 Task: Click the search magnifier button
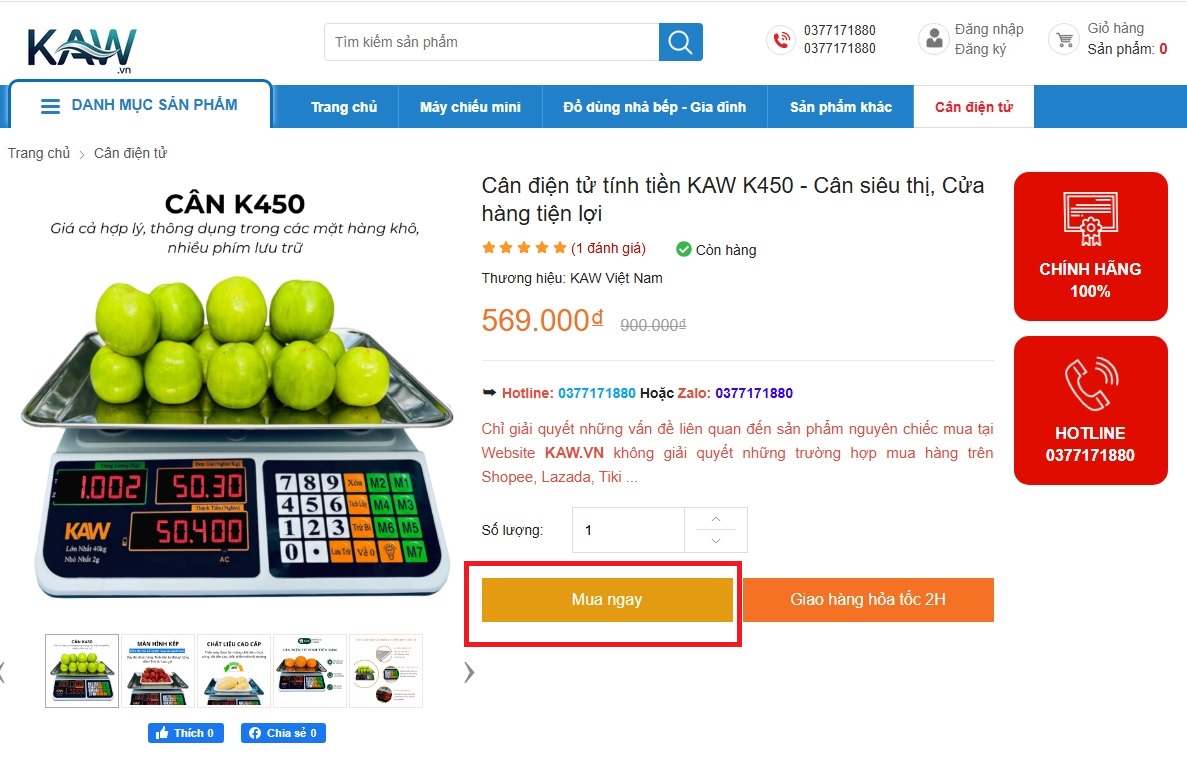coord(680,42)
